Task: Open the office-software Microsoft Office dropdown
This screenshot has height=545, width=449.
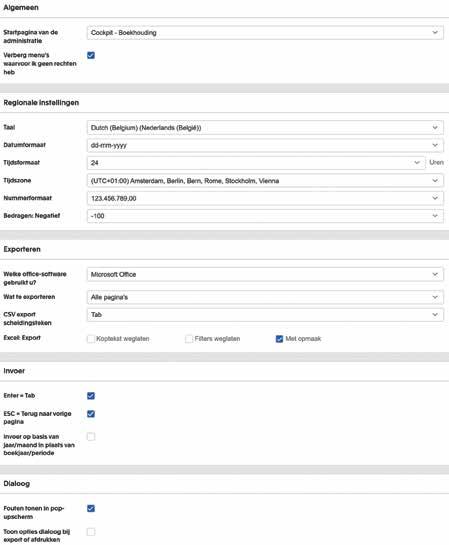Action: (265, 274)
